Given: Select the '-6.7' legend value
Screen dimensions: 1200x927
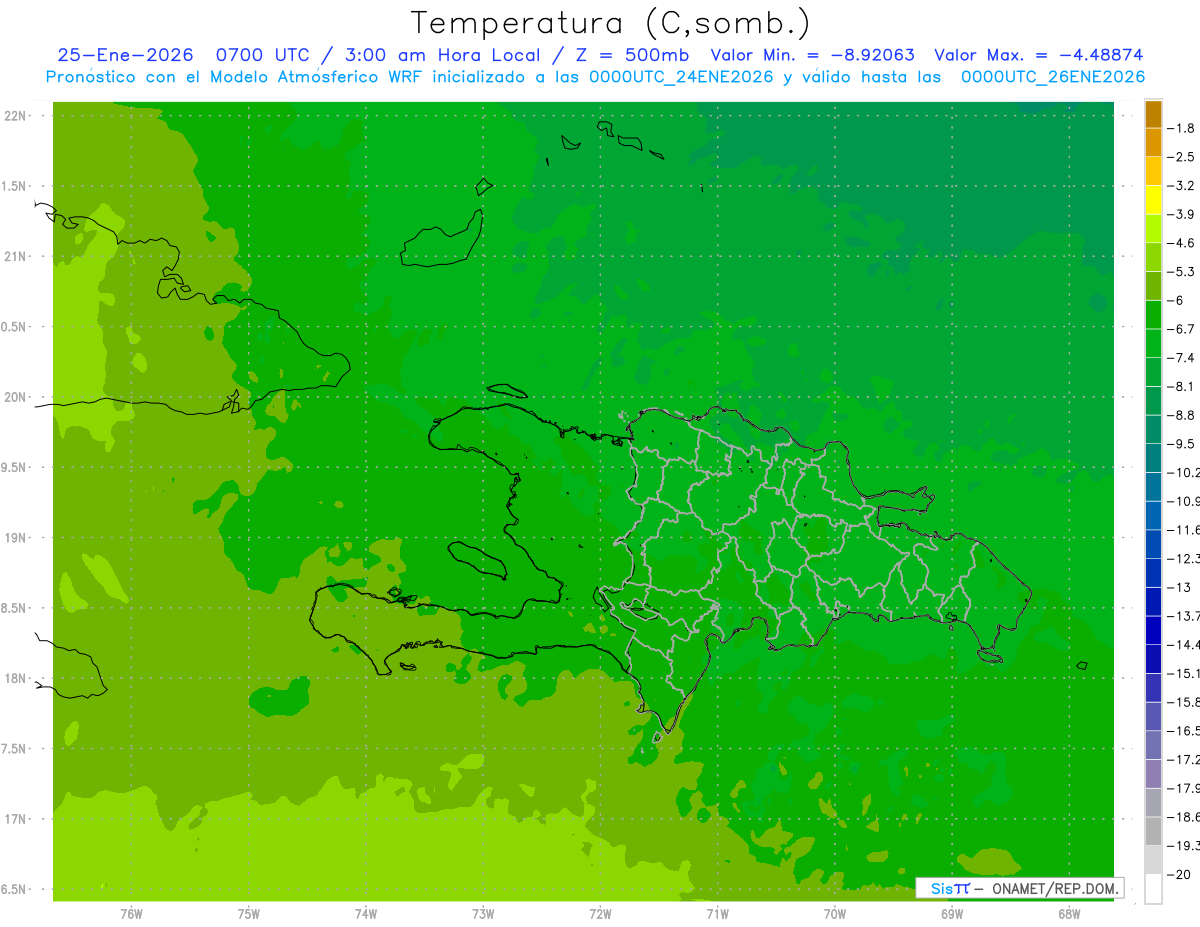Looking at the screenshot, I should [1181, 329].
